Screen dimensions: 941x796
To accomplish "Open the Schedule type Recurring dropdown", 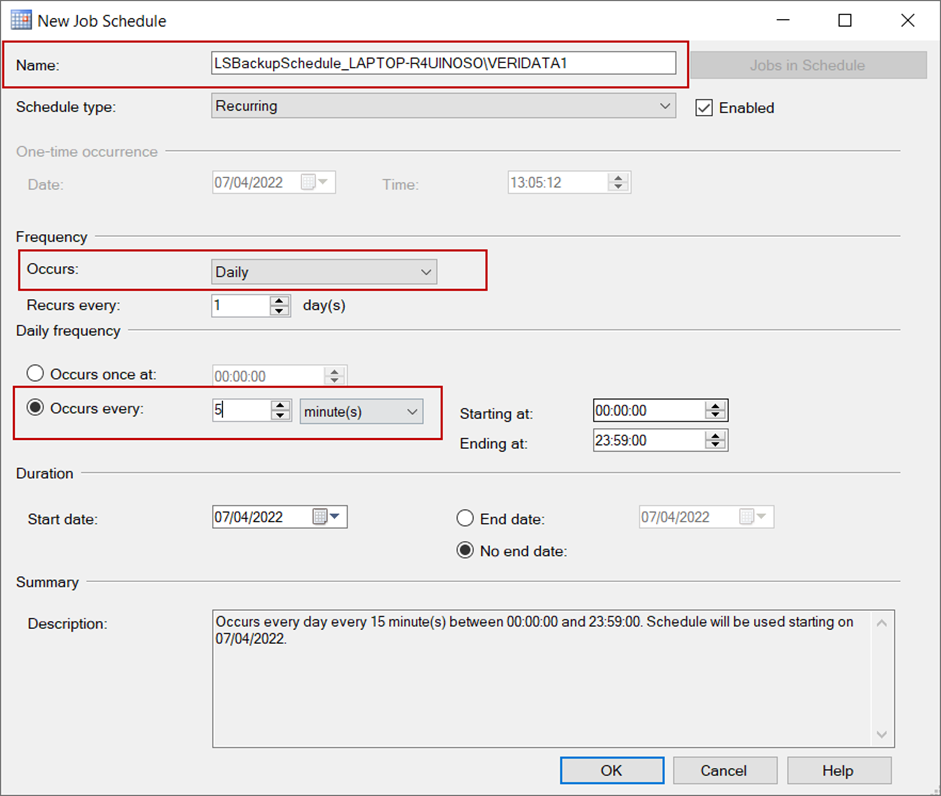I will pyautogui.click(x=443, y=106).
